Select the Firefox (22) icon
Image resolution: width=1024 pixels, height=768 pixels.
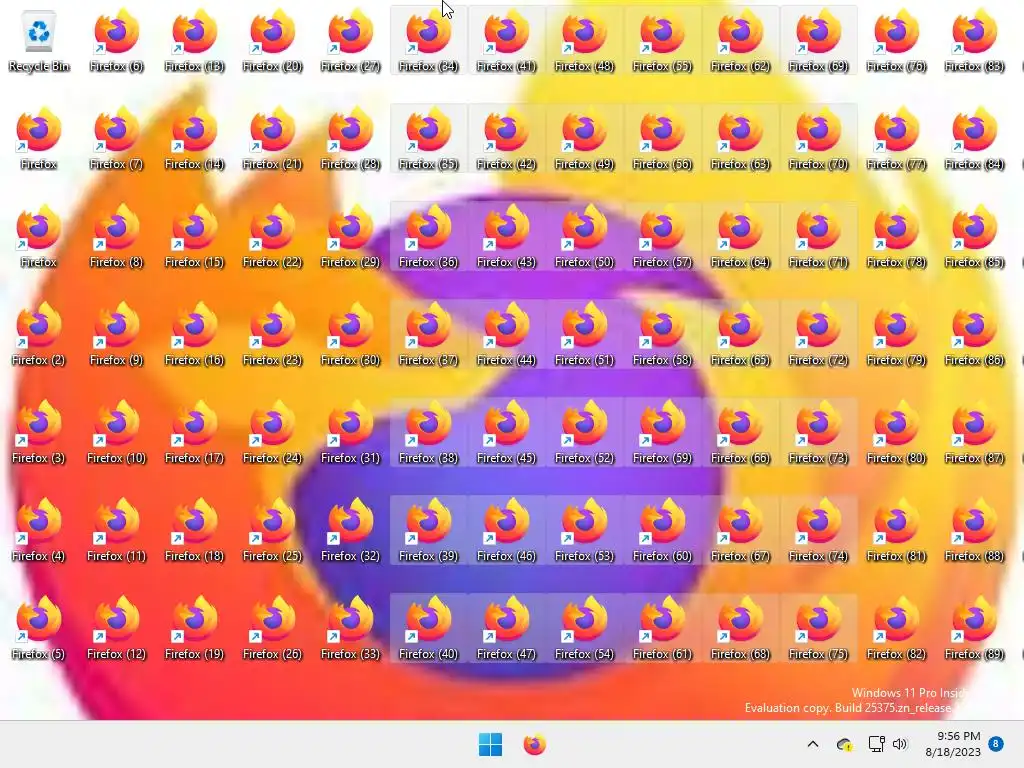point(272,236)
